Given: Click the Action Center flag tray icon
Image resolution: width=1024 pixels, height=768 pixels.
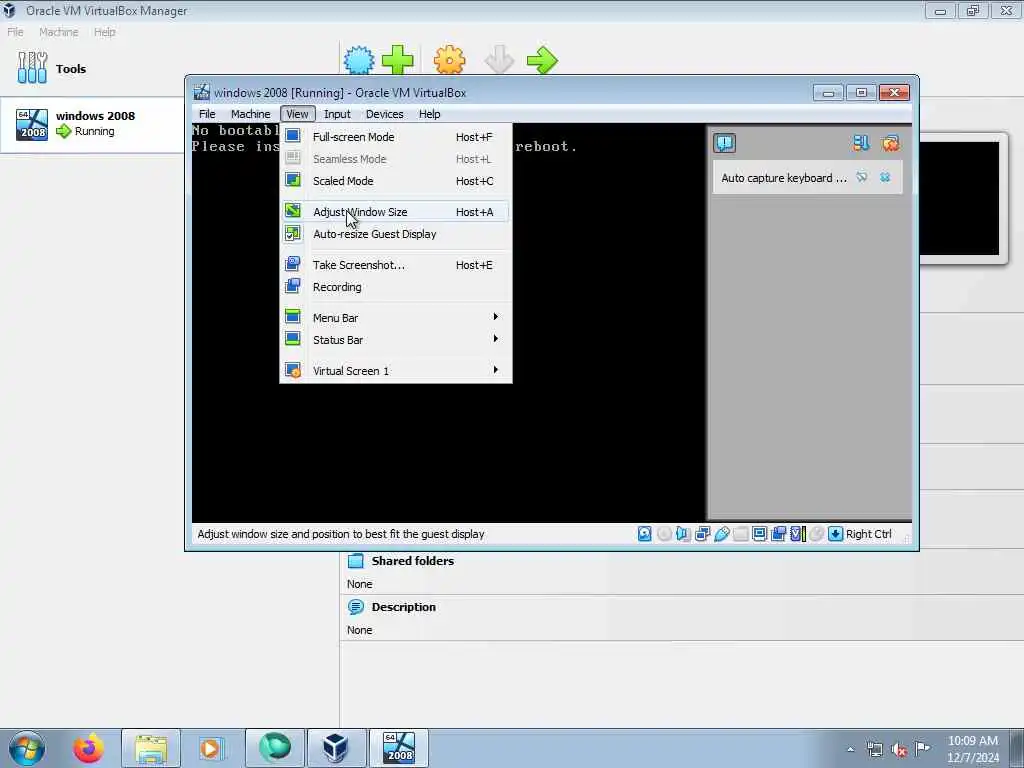Looking at the screenshot, I should pos(922,749).
